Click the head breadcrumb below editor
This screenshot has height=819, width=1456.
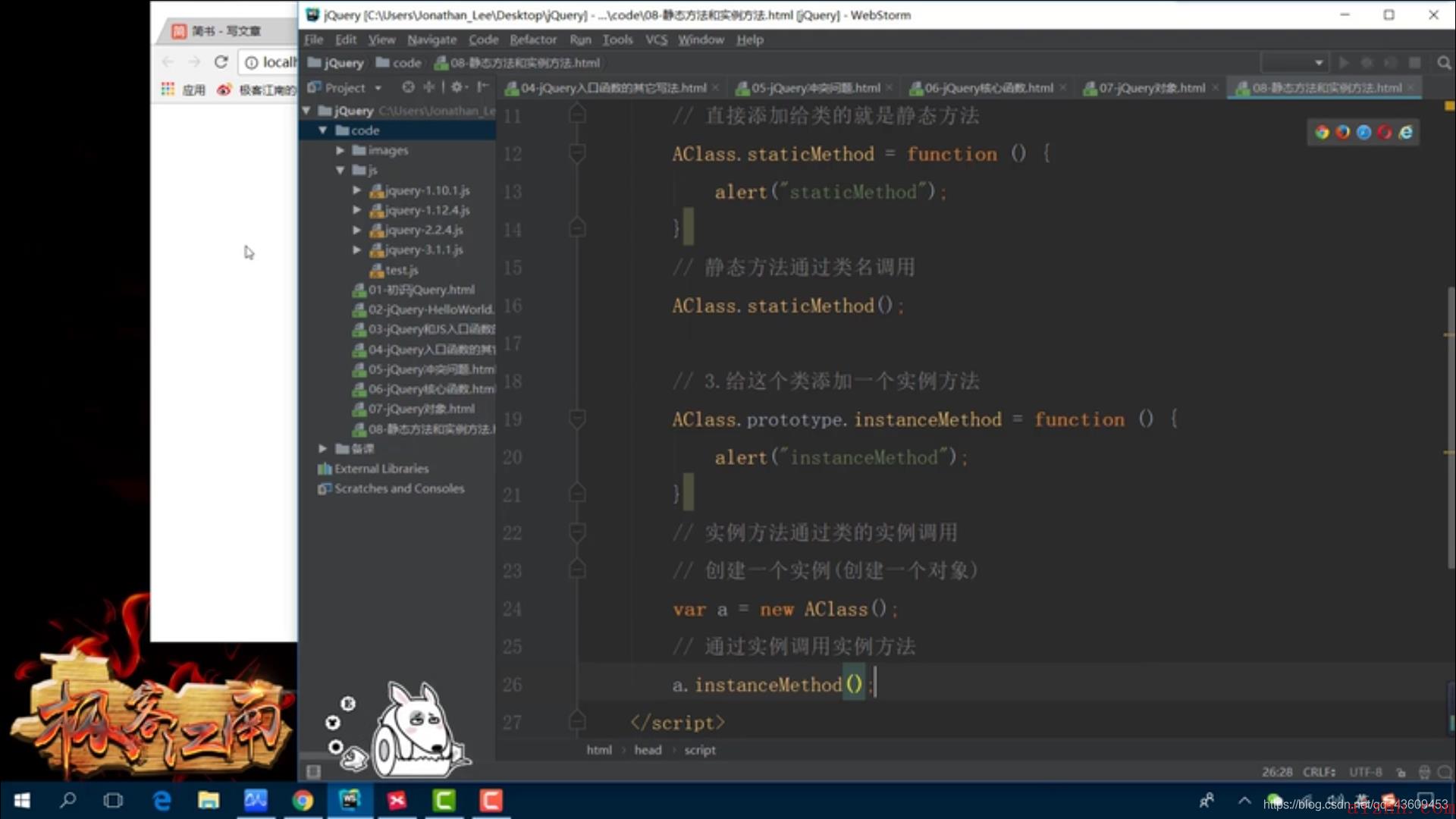click(x=648, y=750)
